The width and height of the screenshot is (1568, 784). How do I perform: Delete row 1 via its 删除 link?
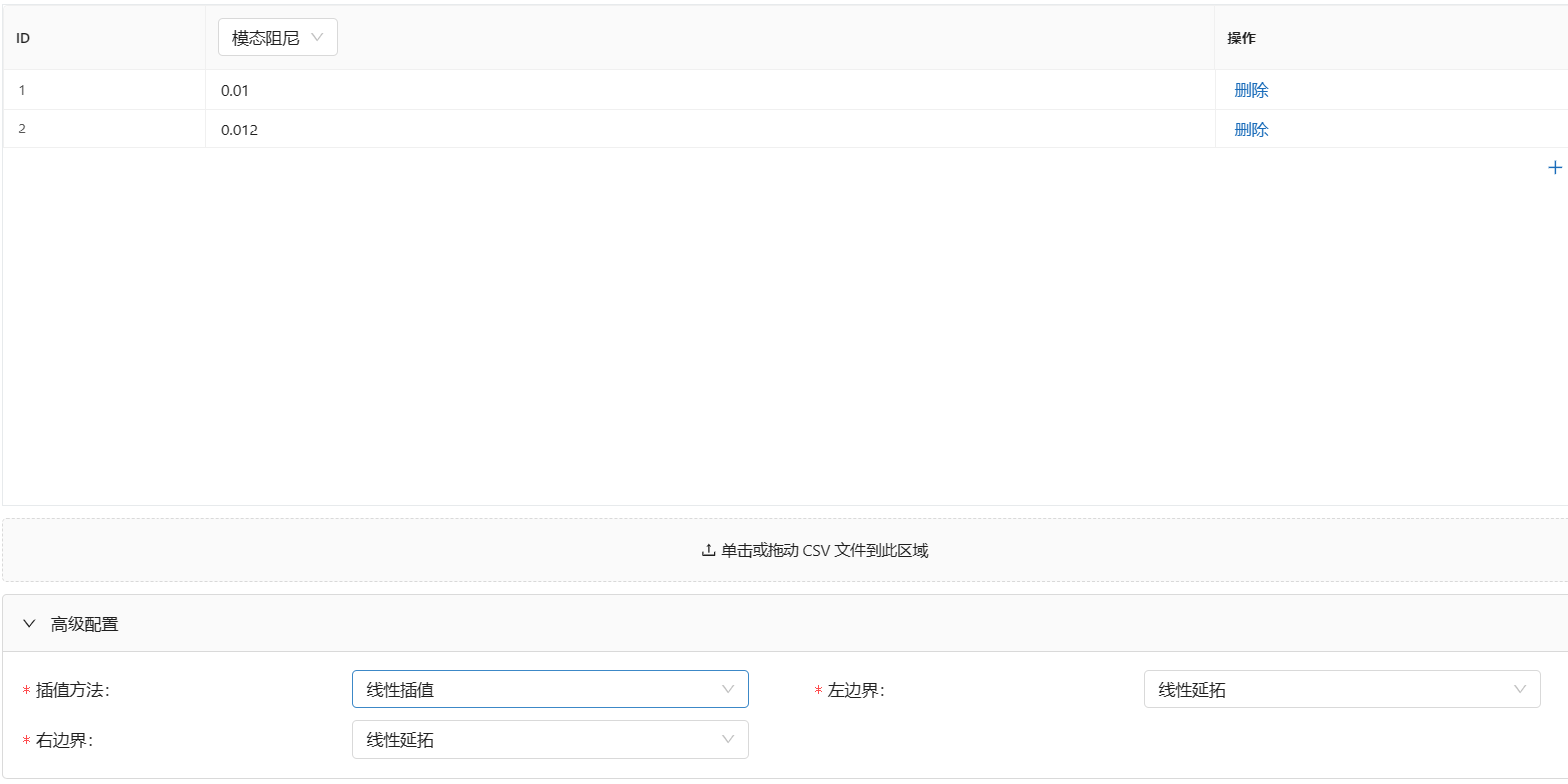pos(1251,90)
